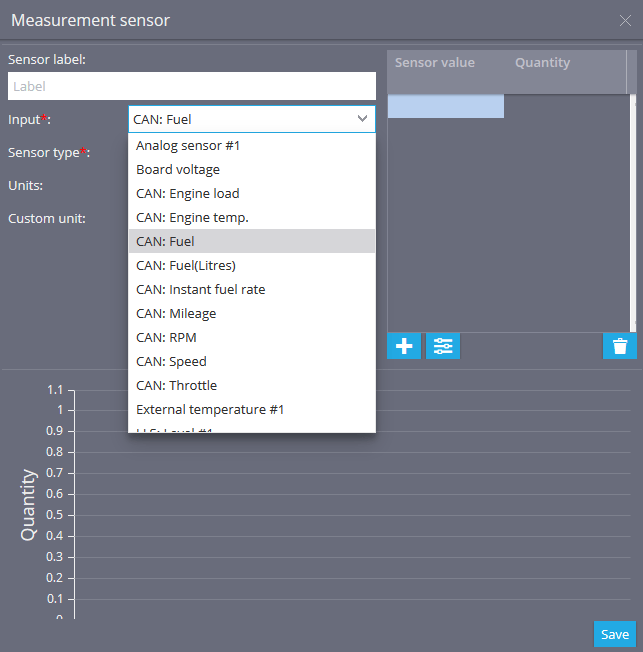
Task: Click the Save button
Action: (615, 634)
